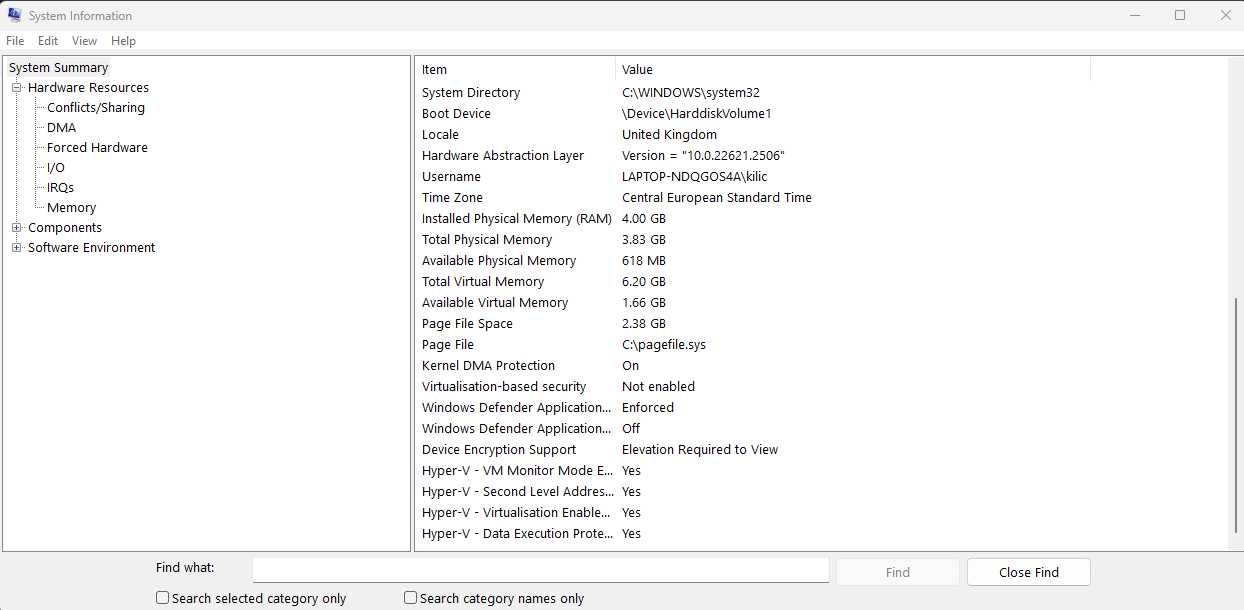Select the Total Virtual Memory row
Image resolution: width=1244 pixels, height=610 pixels.
click(752, 282)
